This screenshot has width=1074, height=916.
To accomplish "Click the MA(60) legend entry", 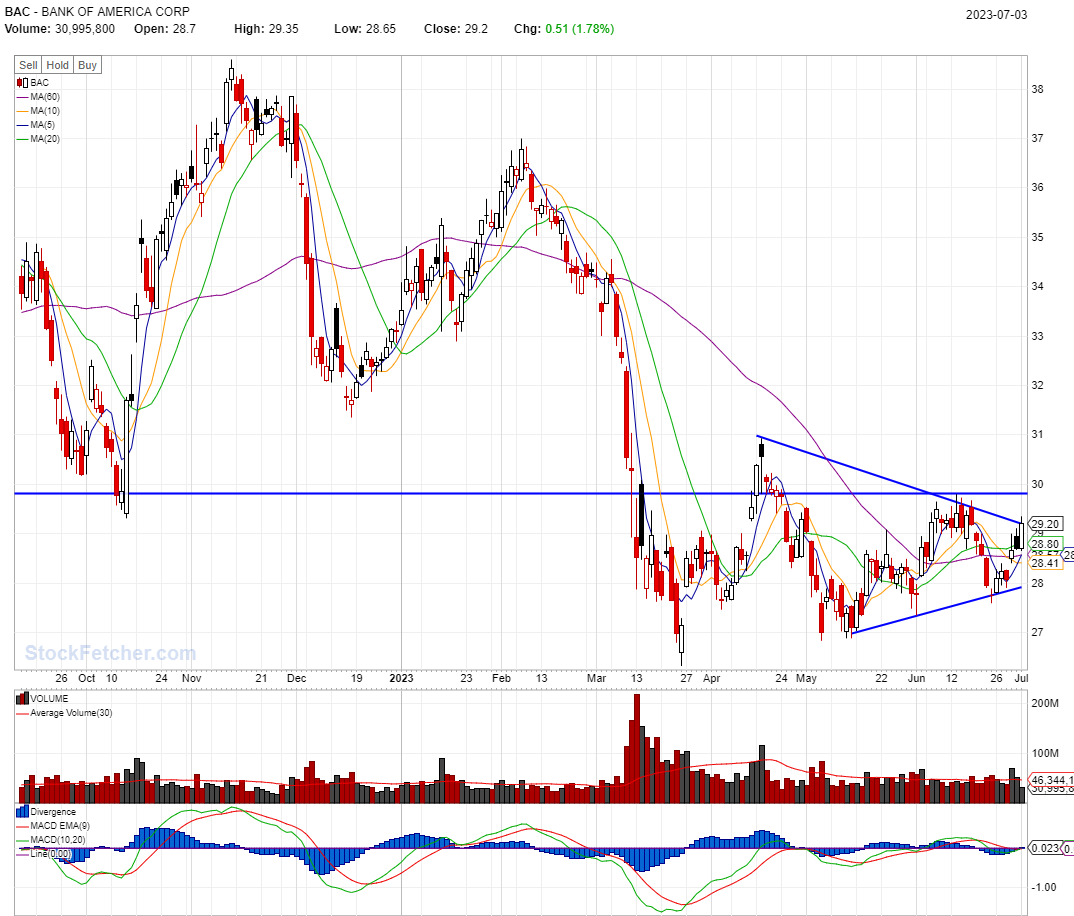I will (38, 97).
